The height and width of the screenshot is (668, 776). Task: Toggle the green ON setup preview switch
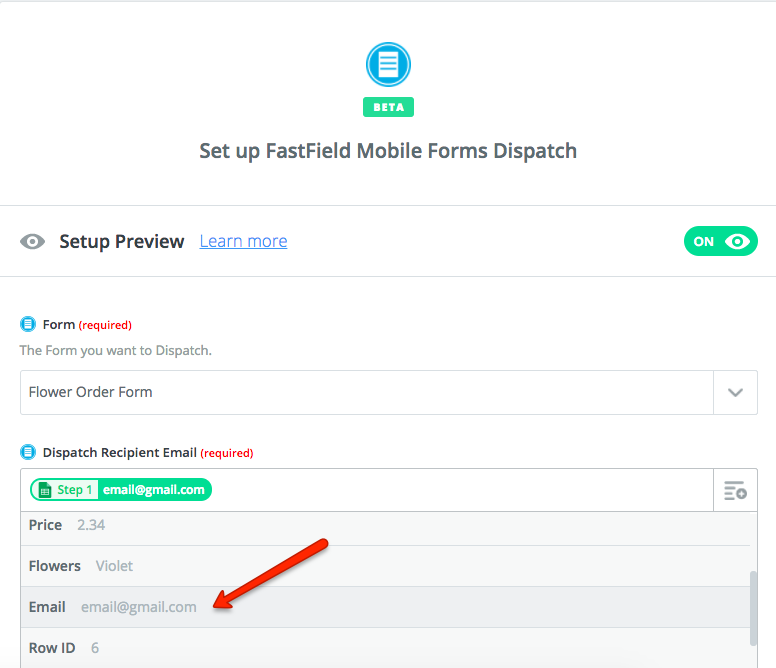tap(720, 241)
